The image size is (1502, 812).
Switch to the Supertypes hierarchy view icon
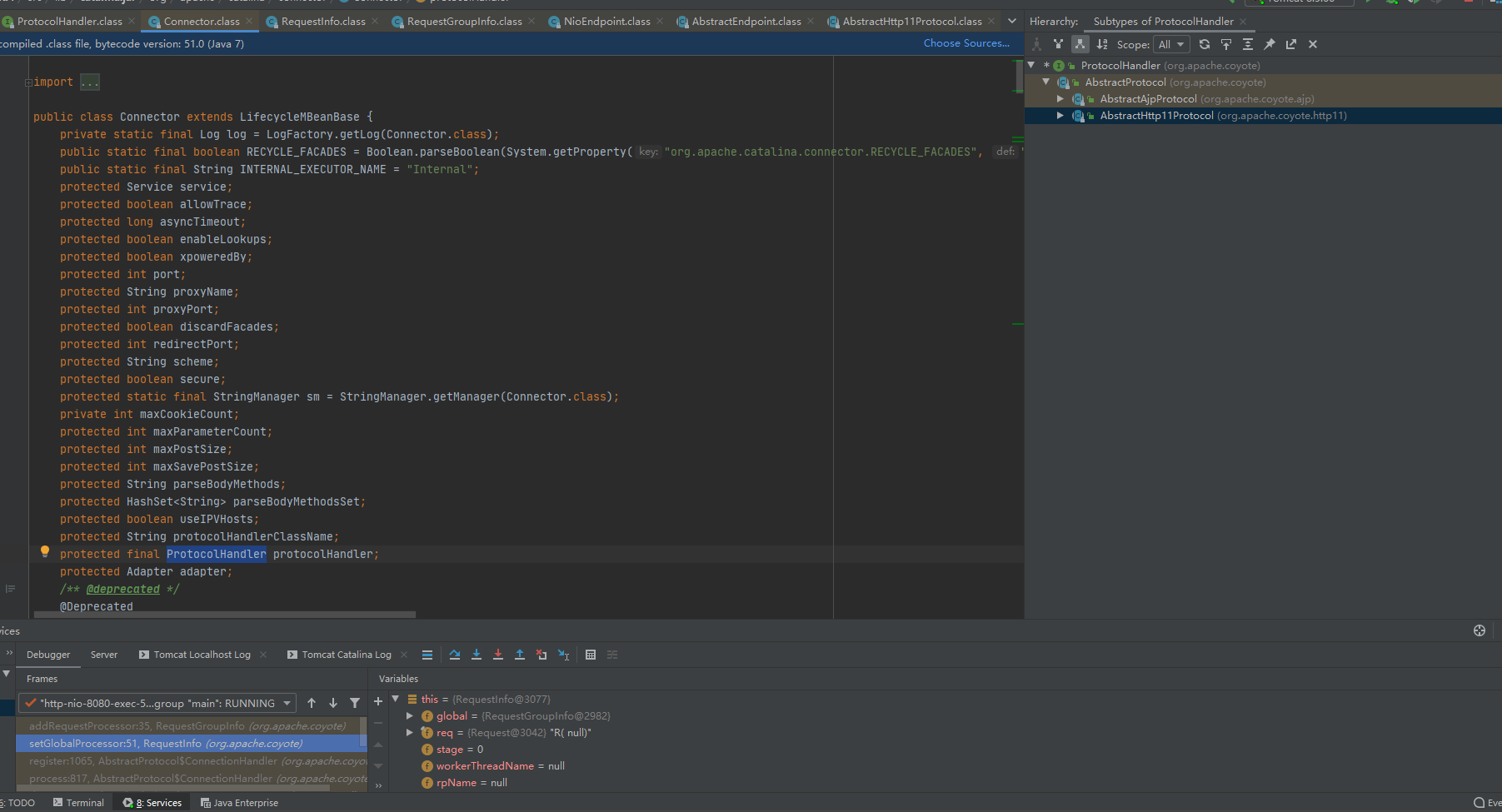coord(1058,44)
